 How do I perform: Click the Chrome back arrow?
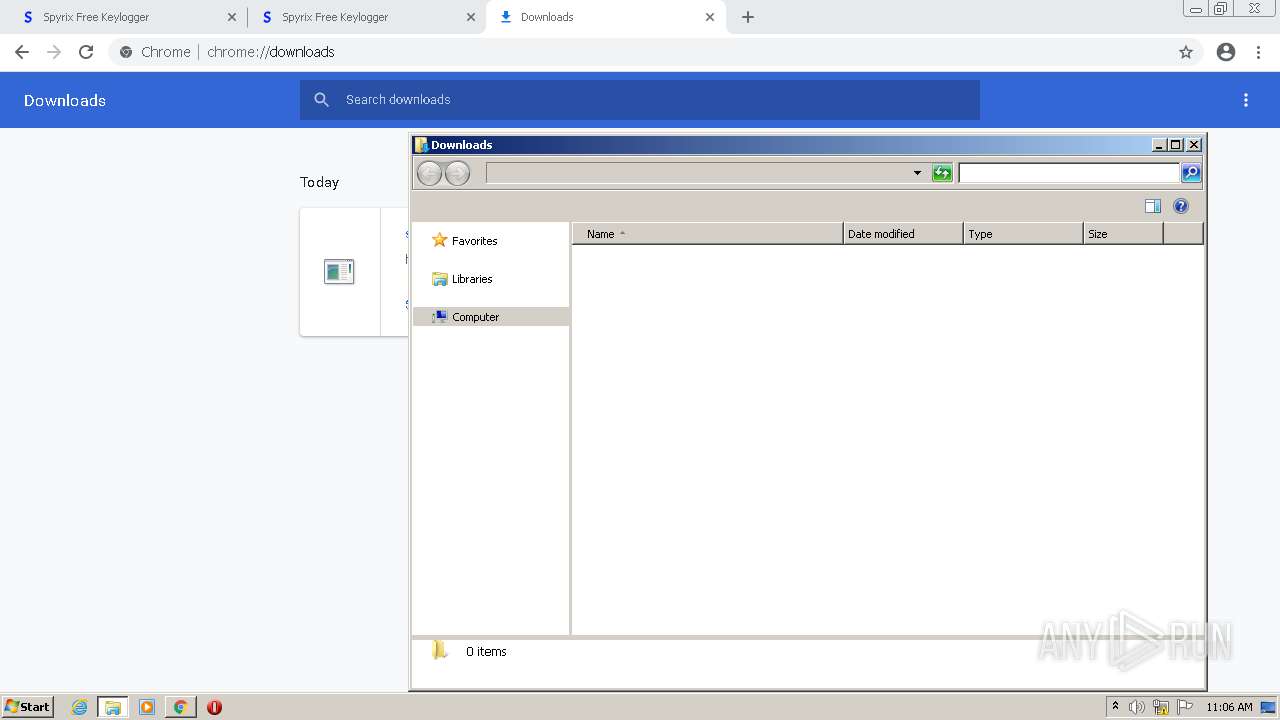[x=22, y=52]
